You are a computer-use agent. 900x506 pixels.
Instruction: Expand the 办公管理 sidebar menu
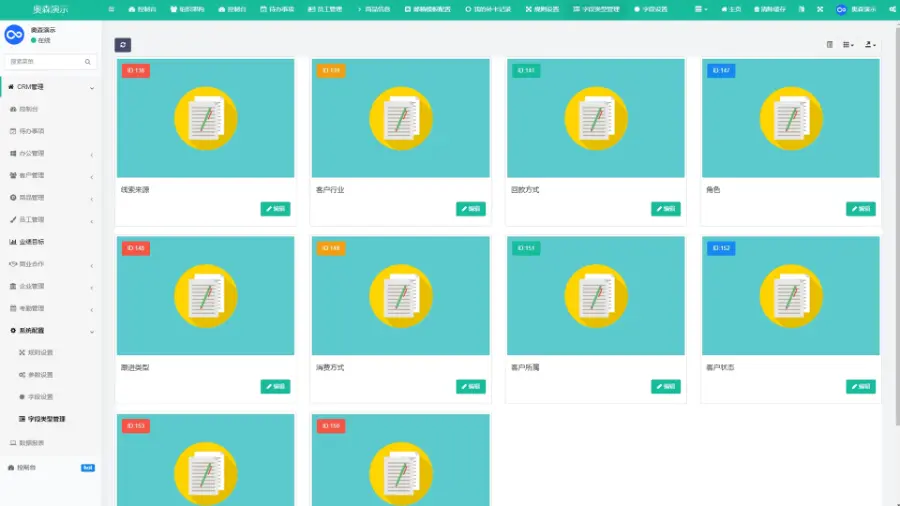50,154
